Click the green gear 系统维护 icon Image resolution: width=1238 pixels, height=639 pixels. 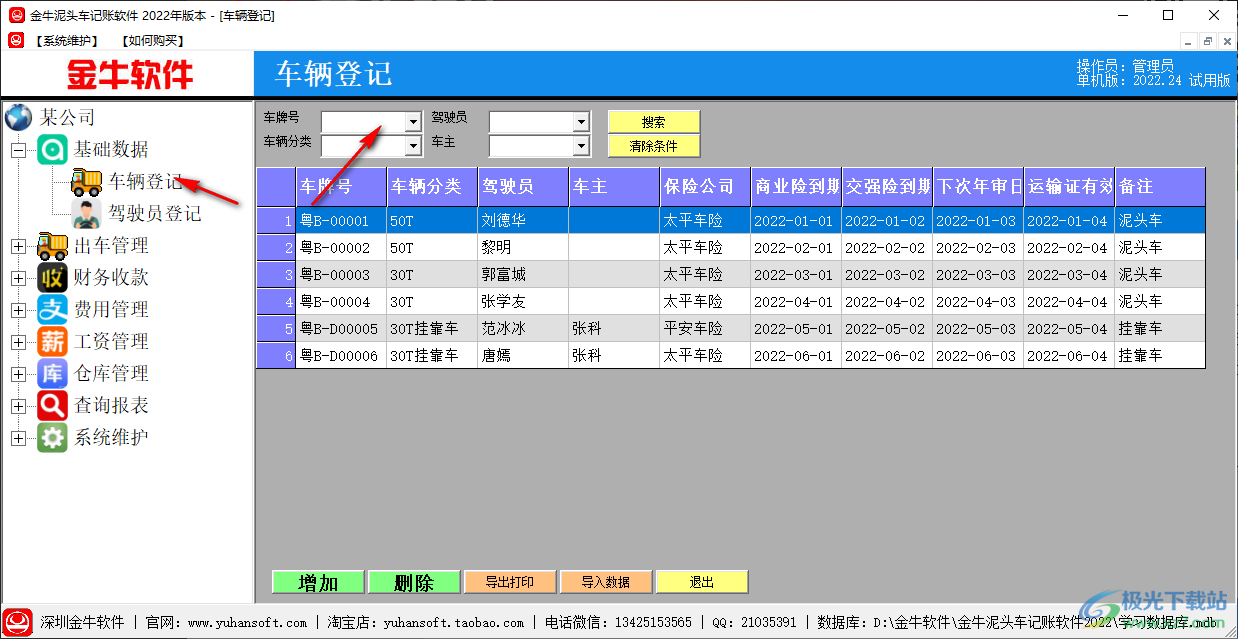click(52, 437)
